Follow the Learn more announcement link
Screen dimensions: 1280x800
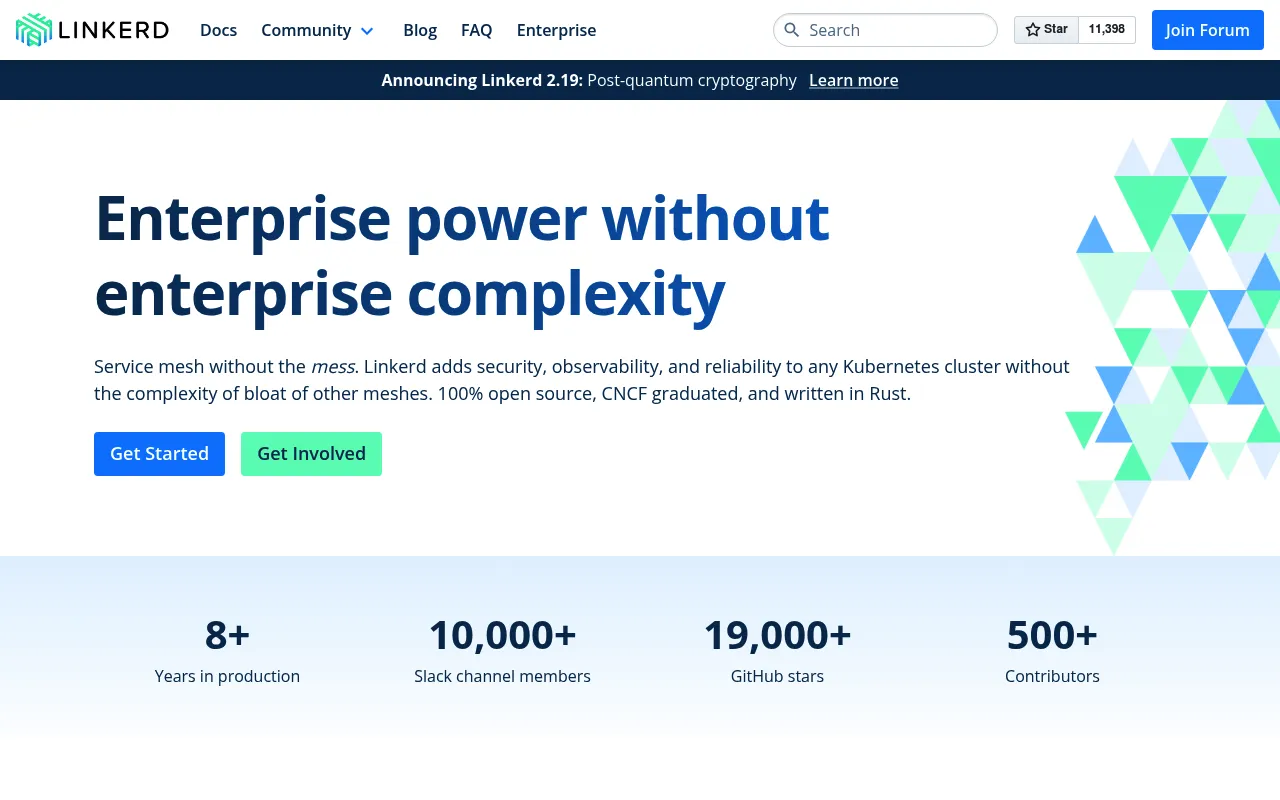[x=853, y=80]
